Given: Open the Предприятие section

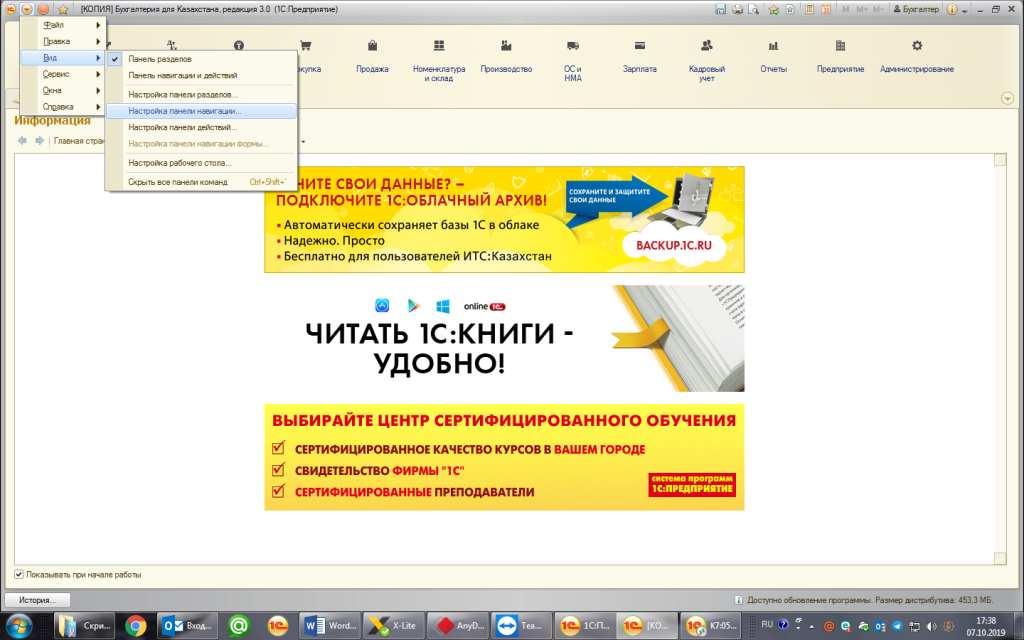Looking at the screenshot, I should click(x=840, y=56).
